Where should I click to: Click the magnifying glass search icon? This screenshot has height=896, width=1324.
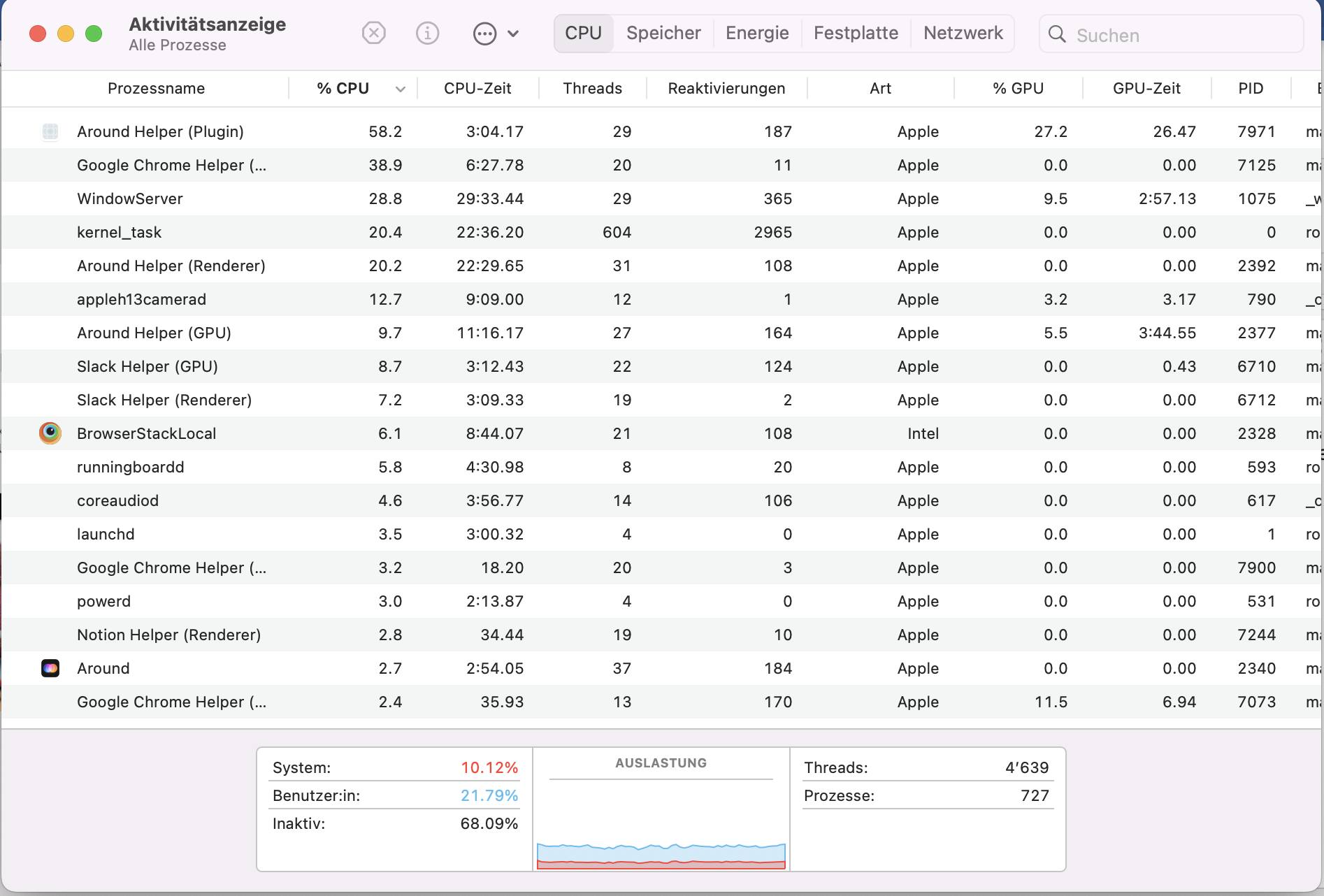[1057, 34]
